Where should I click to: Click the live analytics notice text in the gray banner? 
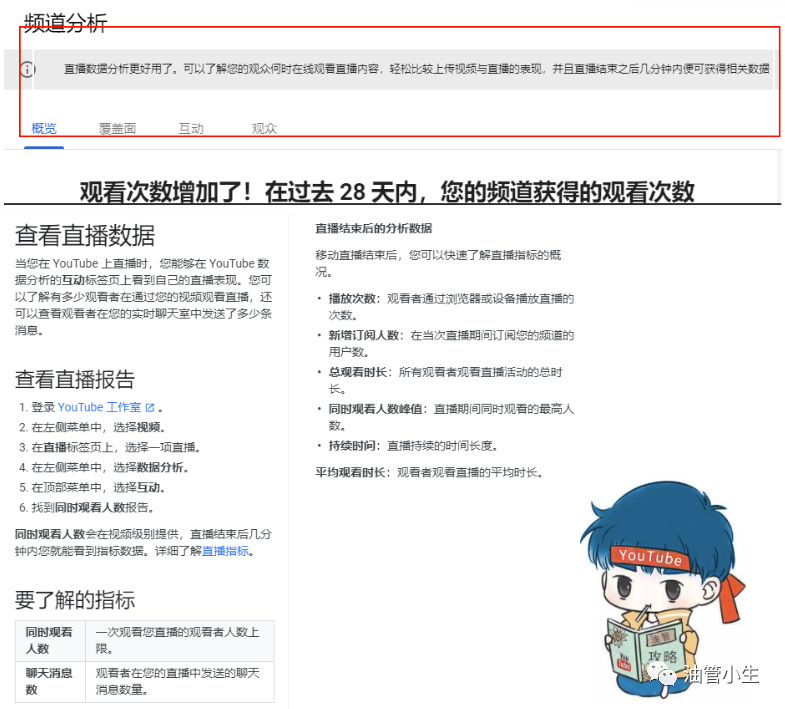coord(417,69)
